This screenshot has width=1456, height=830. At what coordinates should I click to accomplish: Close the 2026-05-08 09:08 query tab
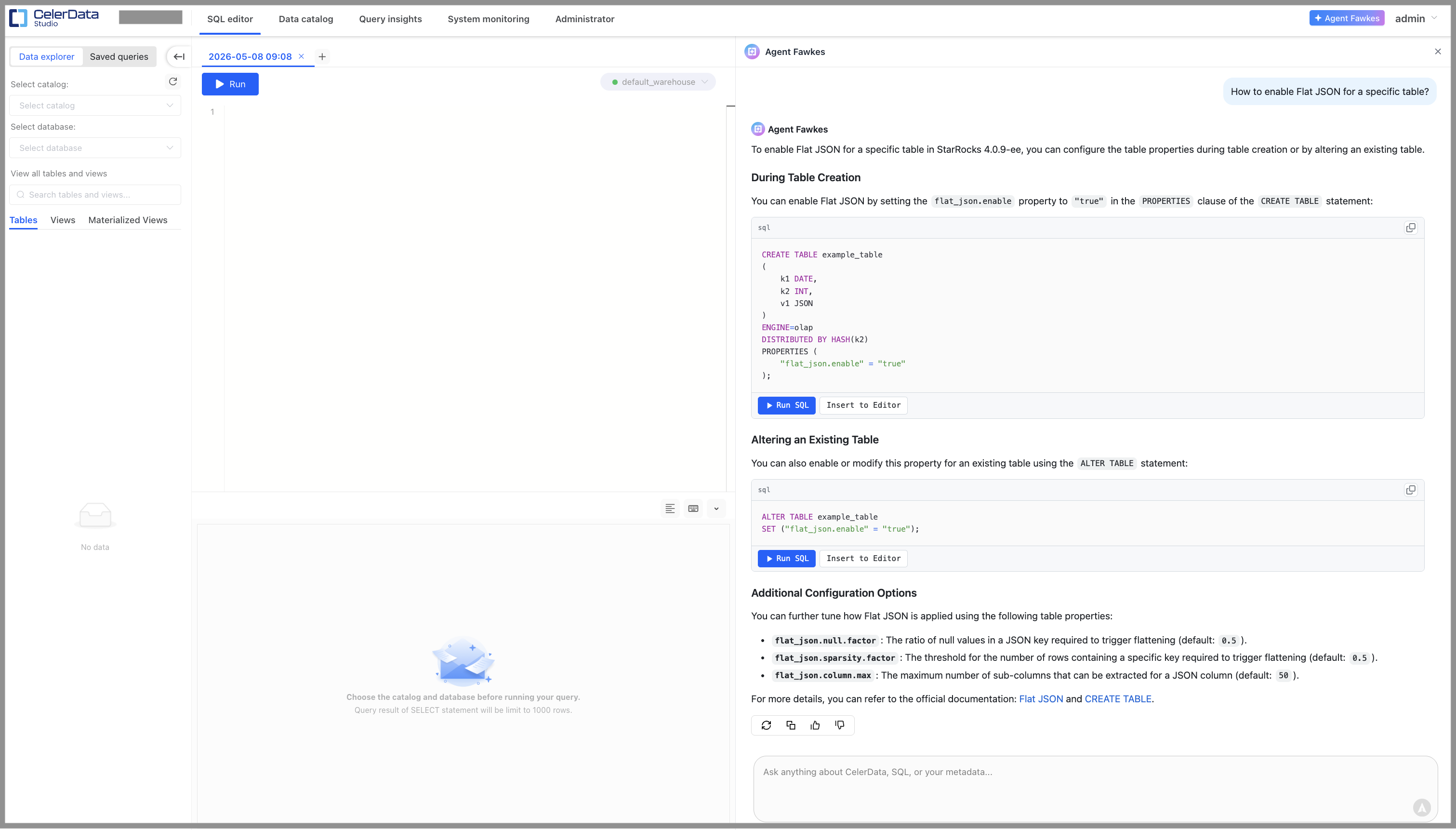tap(301, 56)
